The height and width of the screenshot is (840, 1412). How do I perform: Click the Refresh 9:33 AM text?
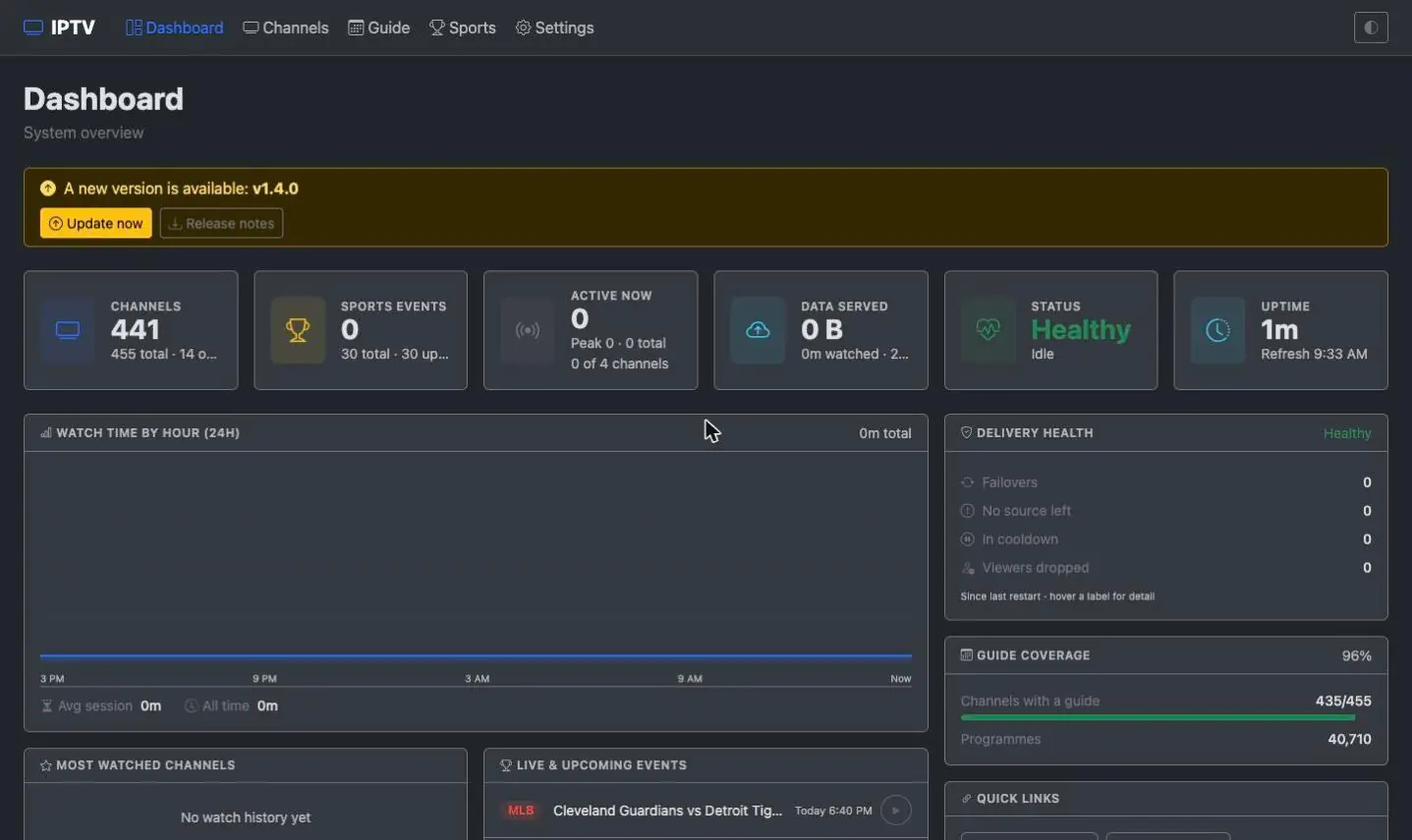tap(1314, 354)
